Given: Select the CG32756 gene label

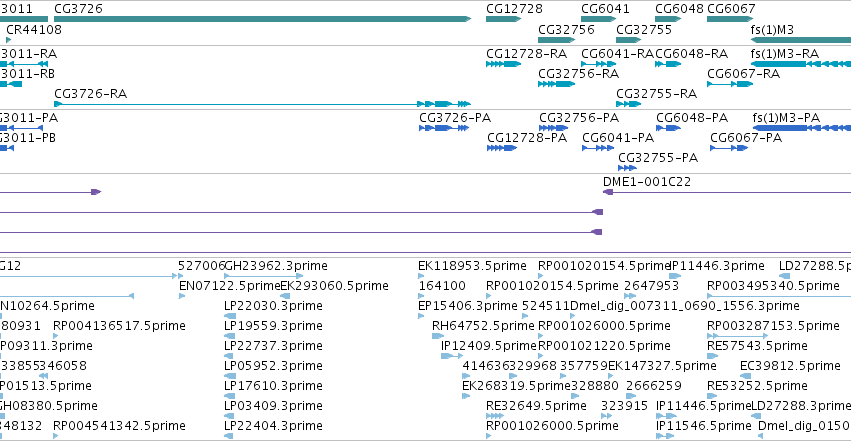Looking at the screenshot, I should [566, 29].
